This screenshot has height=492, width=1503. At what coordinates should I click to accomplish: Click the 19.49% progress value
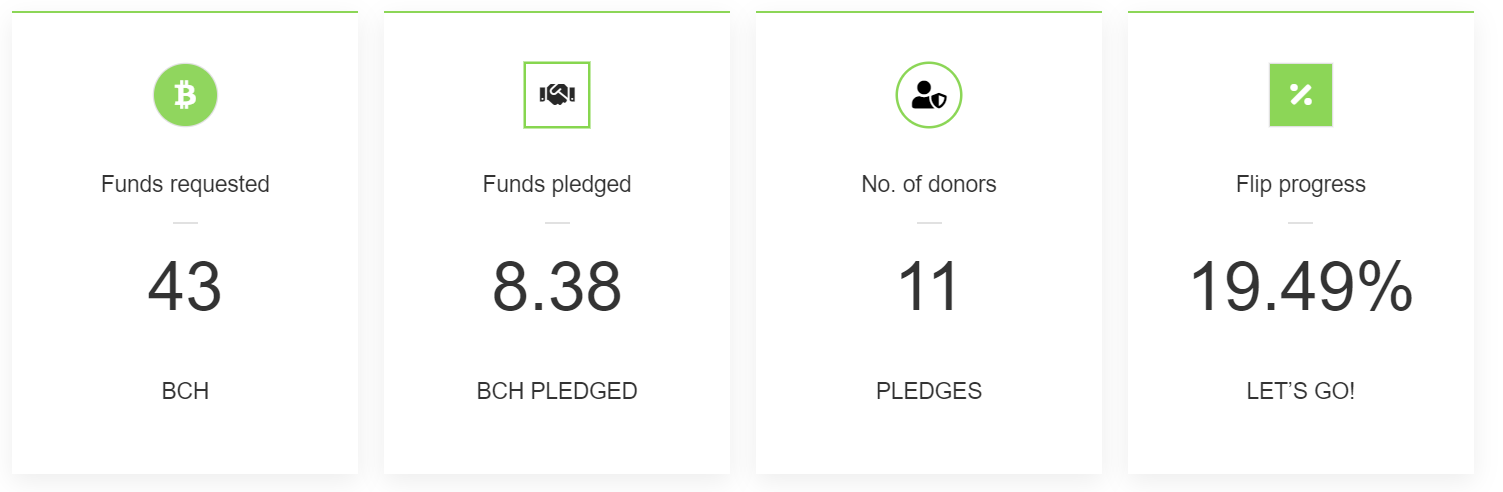click(x=1300, y=288)
